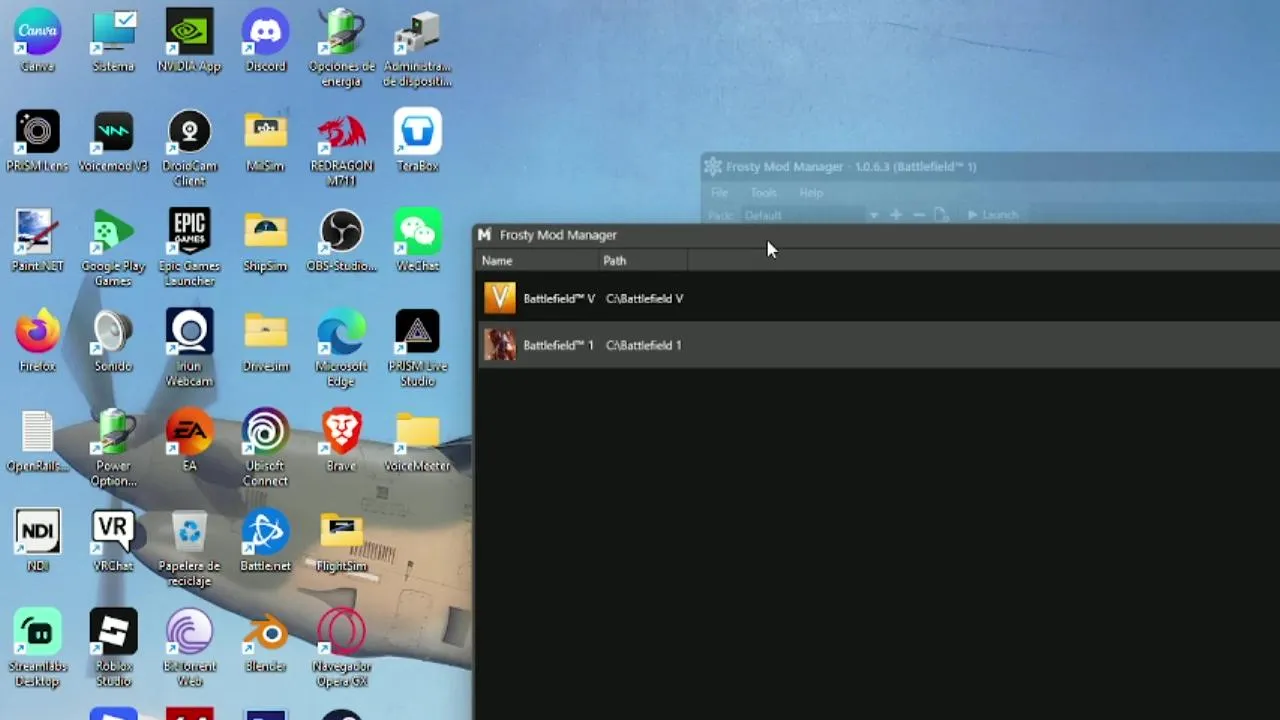Open REDRAGON M711 shortcut
This screenshot has height=720, width=1280.
[341, 148]
